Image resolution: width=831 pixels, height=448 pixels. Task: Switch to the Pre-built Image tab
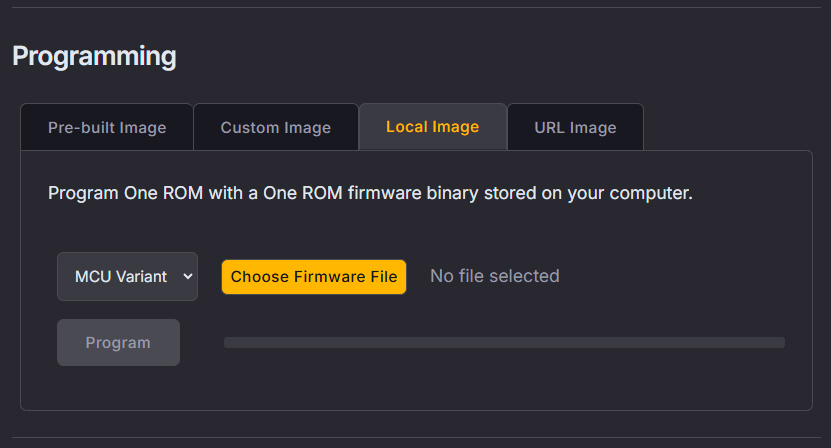click(x=107, y=128)
